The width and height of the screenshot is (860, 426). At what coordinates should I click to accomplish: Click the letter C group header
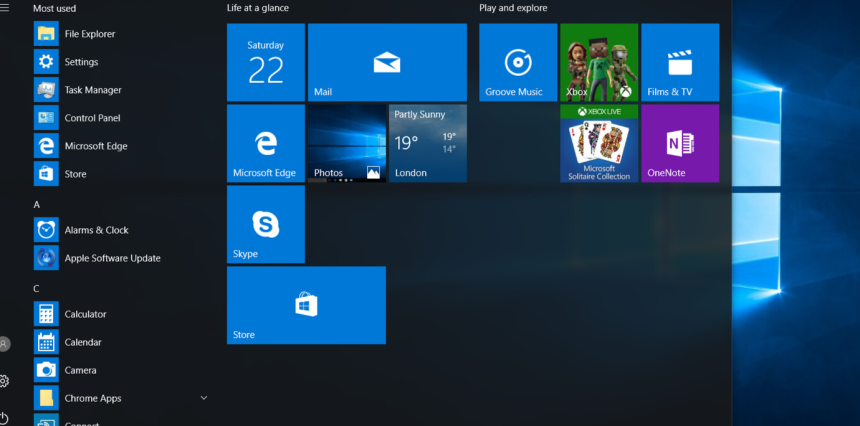click(x=36, y=288)
